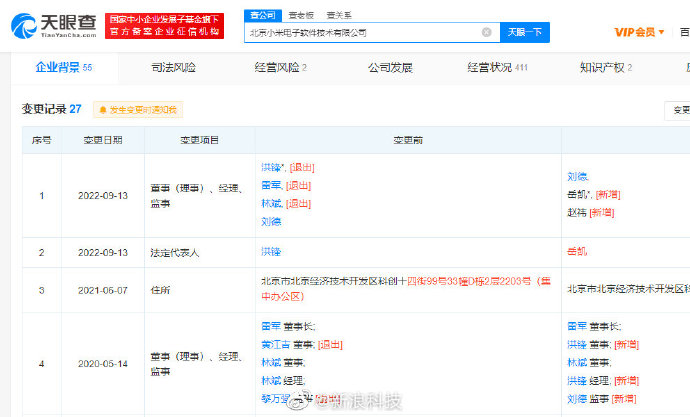This screenshot has width=690, height=417.
Task: Click the bell icon in the change-alert button
Action: click(102, 110)
